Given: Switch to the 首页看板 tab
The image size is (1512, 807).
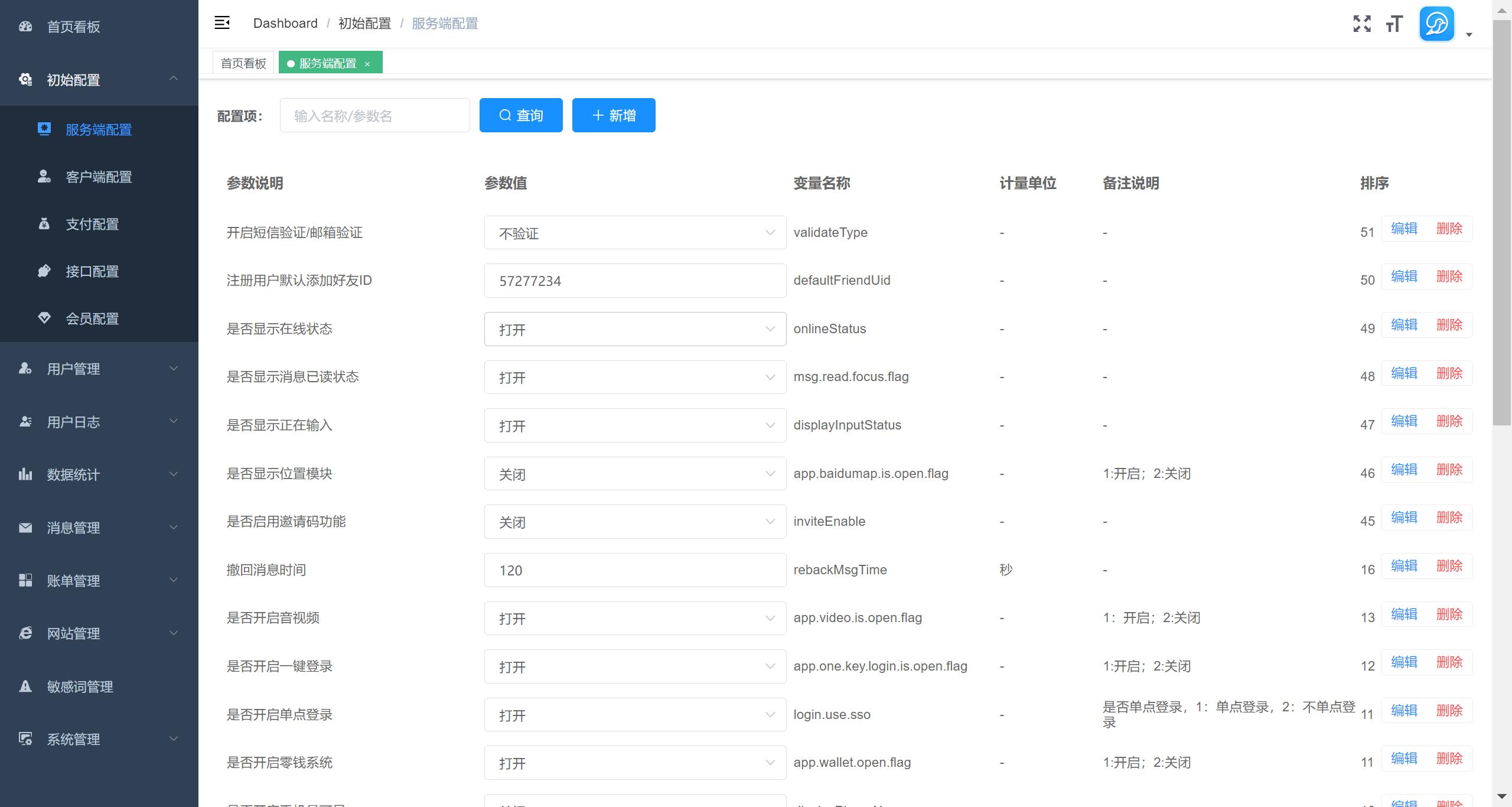Looking at the screenshot, I should 243,62.
